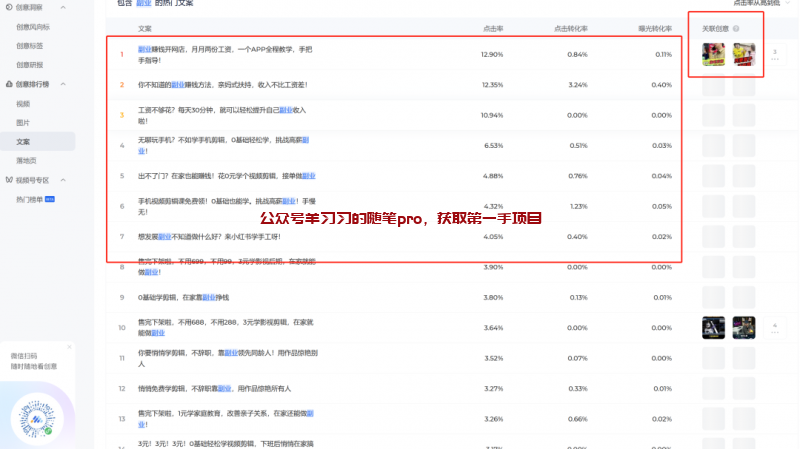The height and width of the screenshot is (449, 800).
Task: Open 创意标签 in the sidebar
Action: (29, 46)
